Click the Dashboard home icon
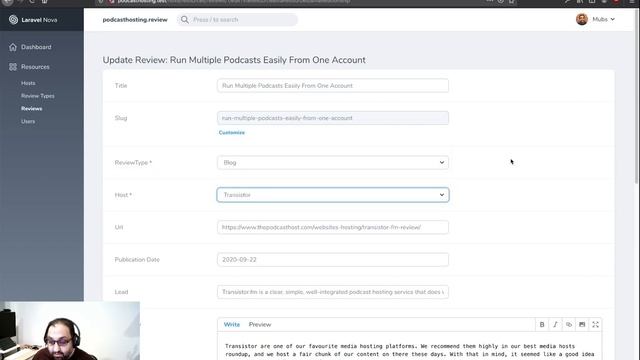 coord(13,47)
